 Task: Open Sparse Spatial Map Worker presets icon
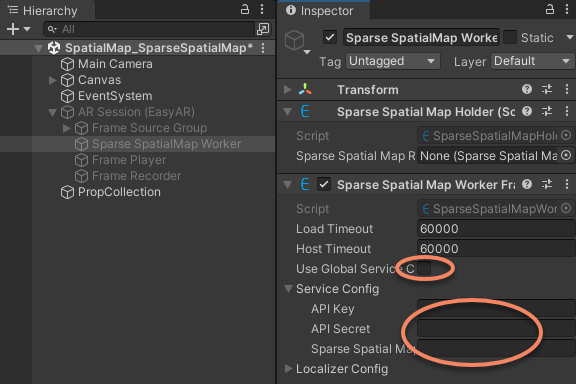coord(547,184)
